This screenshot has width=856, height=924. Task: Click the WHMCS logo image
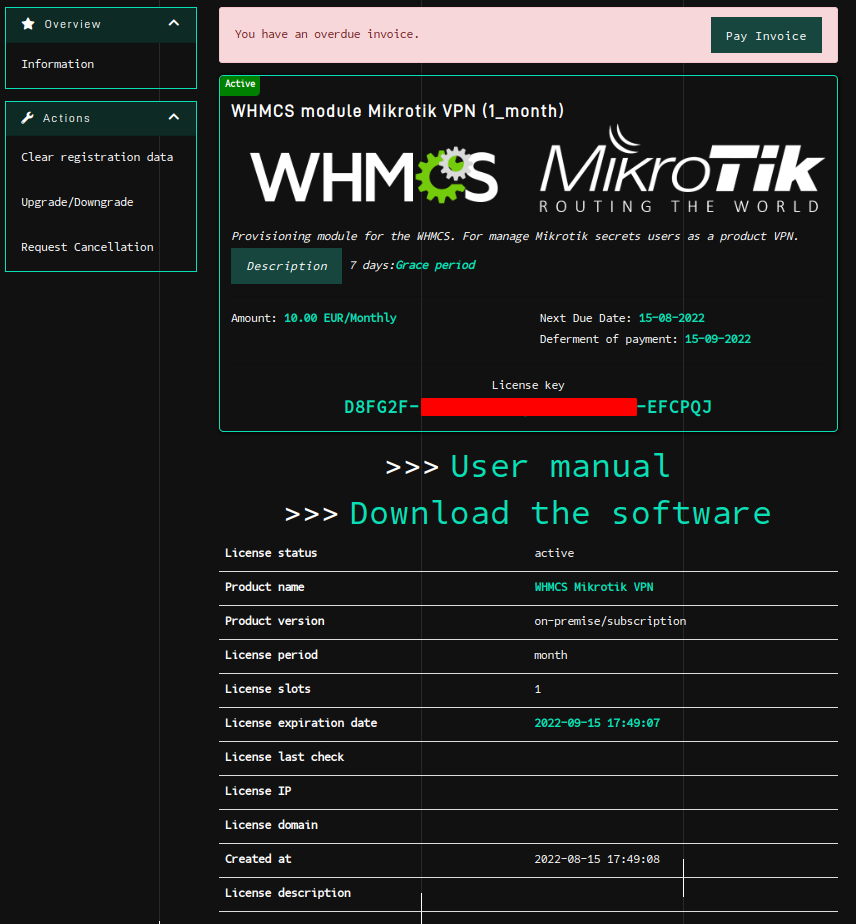(374, 175)
